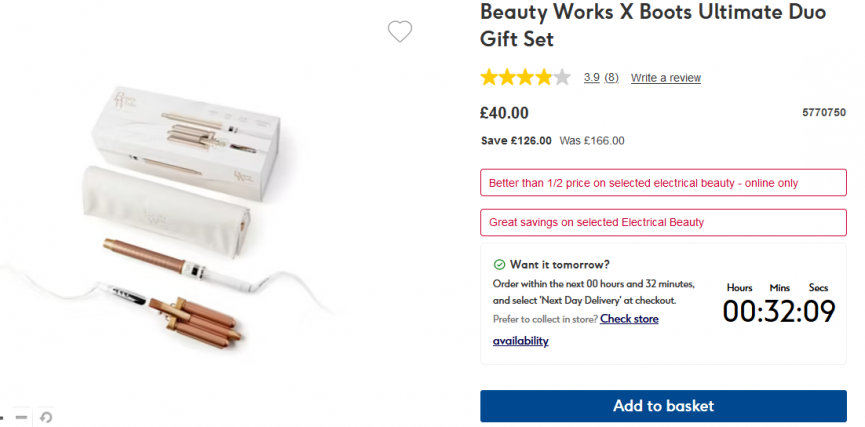Click the £40.00 price

coord(505,113)
